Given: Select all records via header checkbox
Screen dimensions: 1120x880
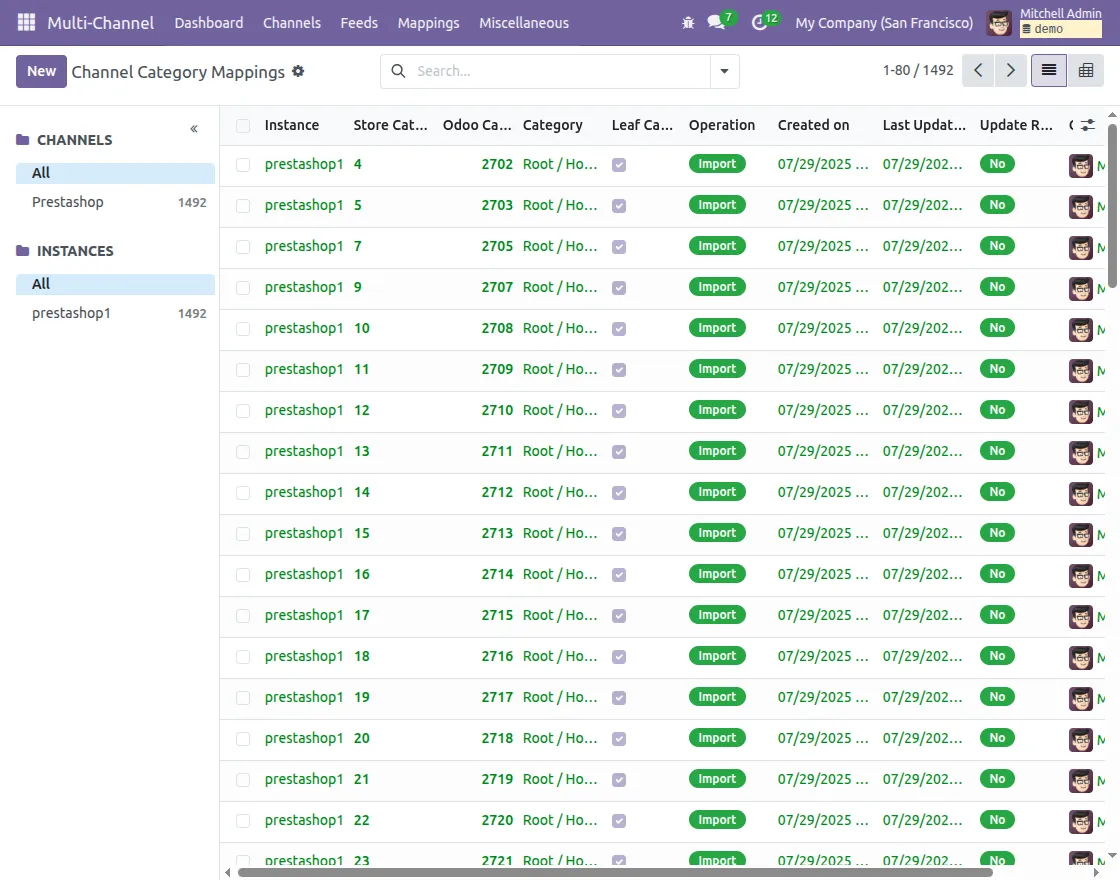Looking at the screenshot, I should 242,124.
